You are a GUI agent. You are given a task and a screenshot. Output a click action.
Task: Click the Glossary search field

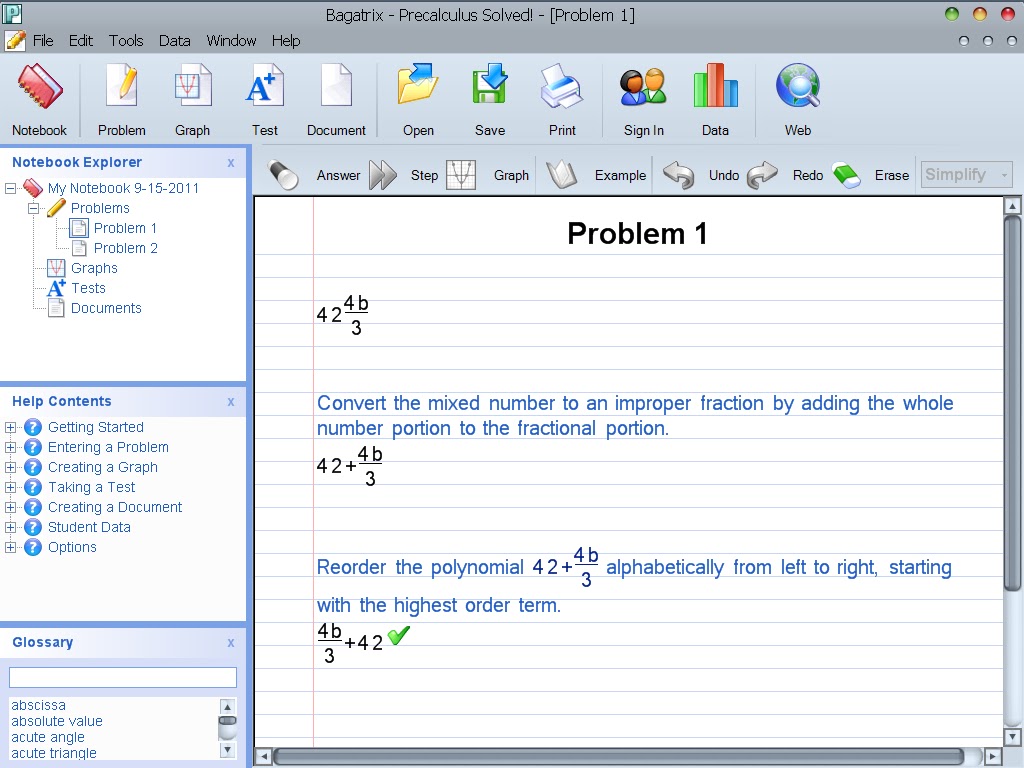click(x=123, y=677)
